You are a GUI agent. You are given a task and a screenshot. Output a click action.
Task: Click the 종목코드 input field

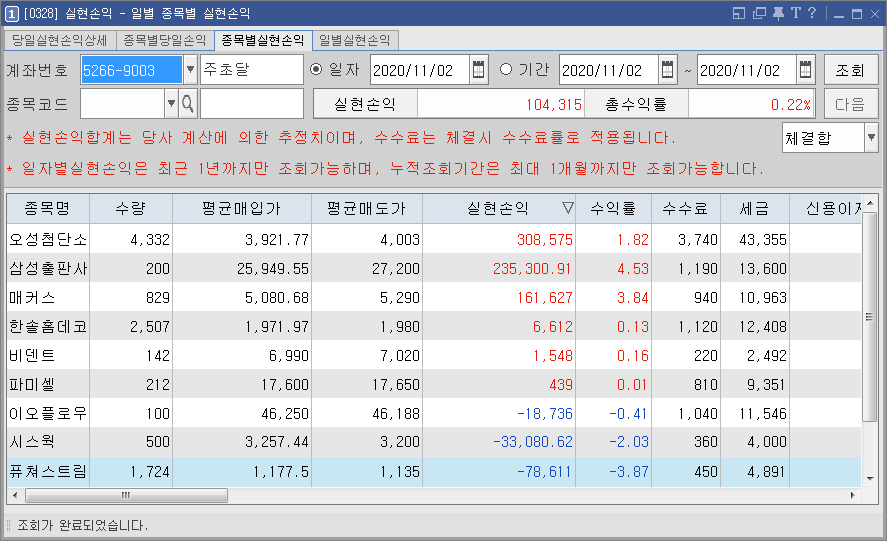pyautogui.click(x=123, y=104)
